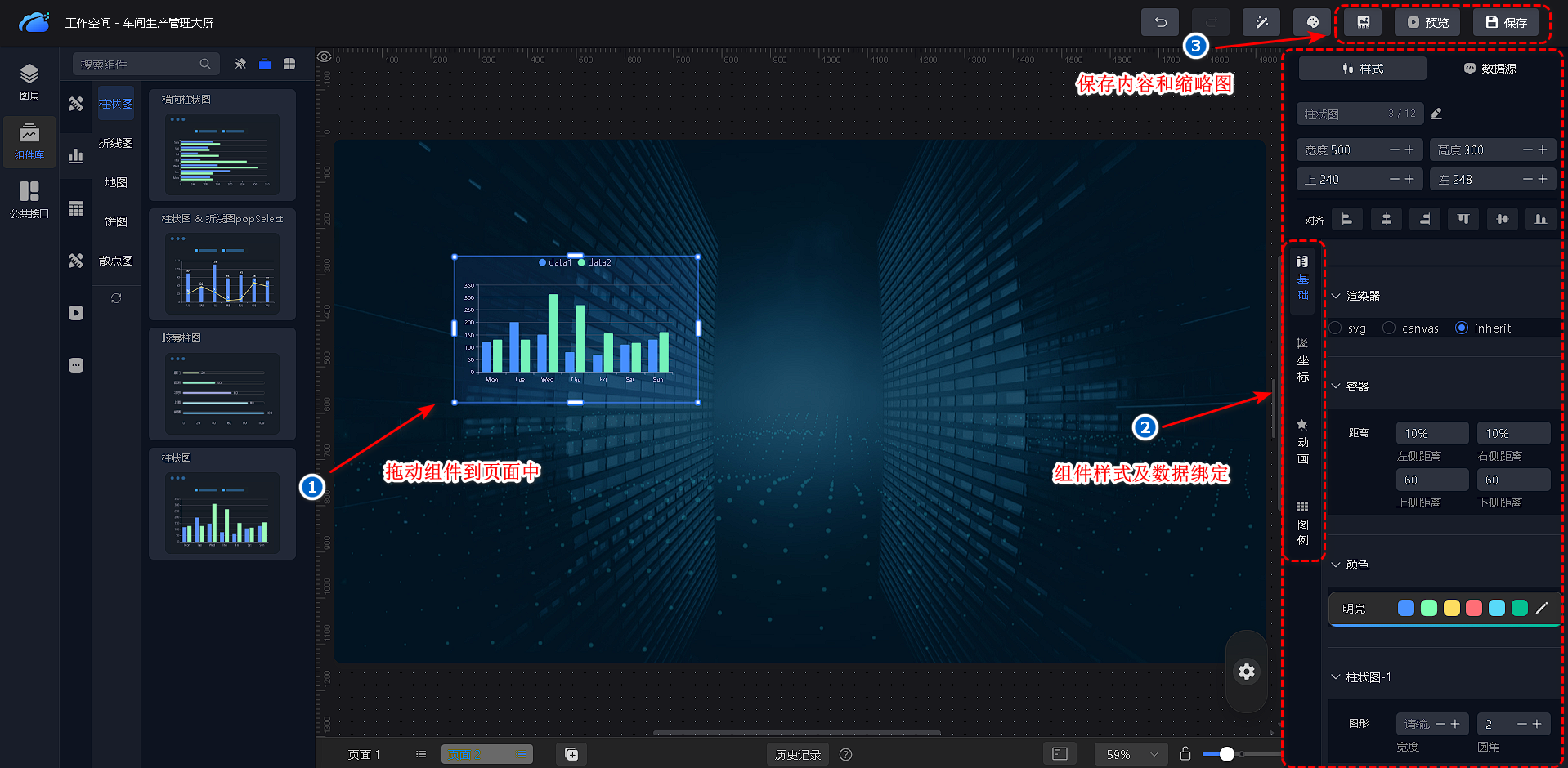The image size is (1568, 768).
Task: Click the magic wand icon in top toolbar
Action: 1261,22
